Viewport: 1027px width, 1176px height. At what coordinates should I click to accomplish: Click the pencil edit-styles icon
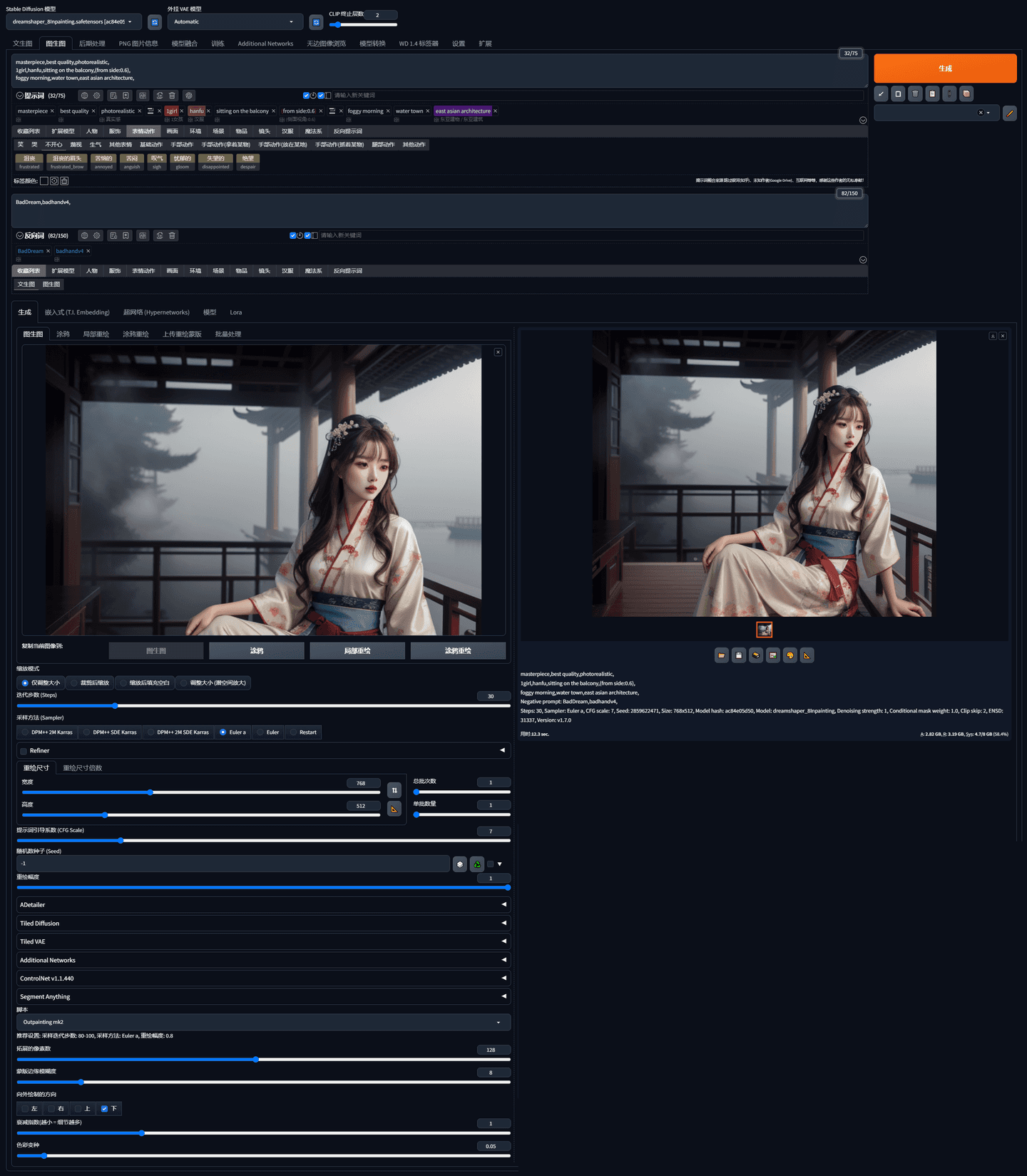point(1009,113)
